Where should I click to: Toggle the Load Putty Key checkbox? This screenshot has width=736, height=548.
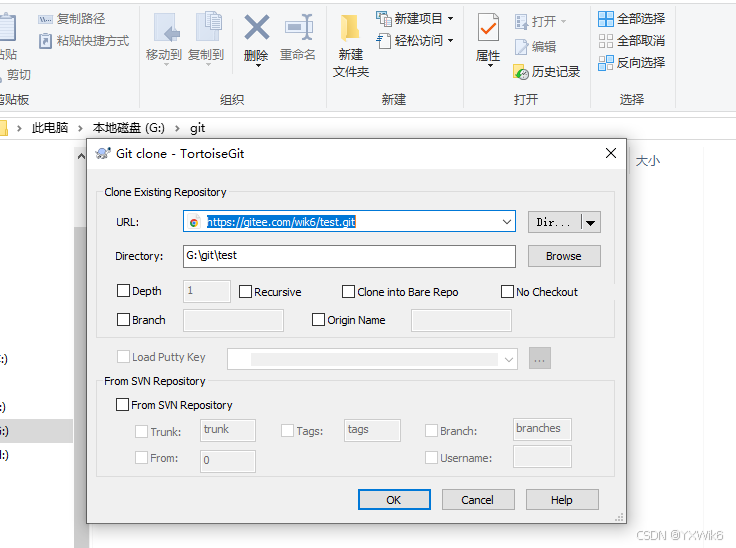click(123, 356)
